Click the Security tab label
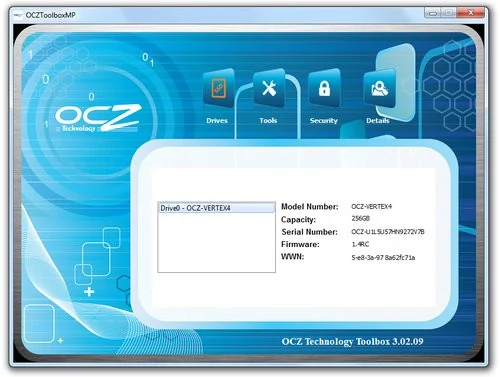The width and height of the screenshot is (500, 377). point(324,120)
